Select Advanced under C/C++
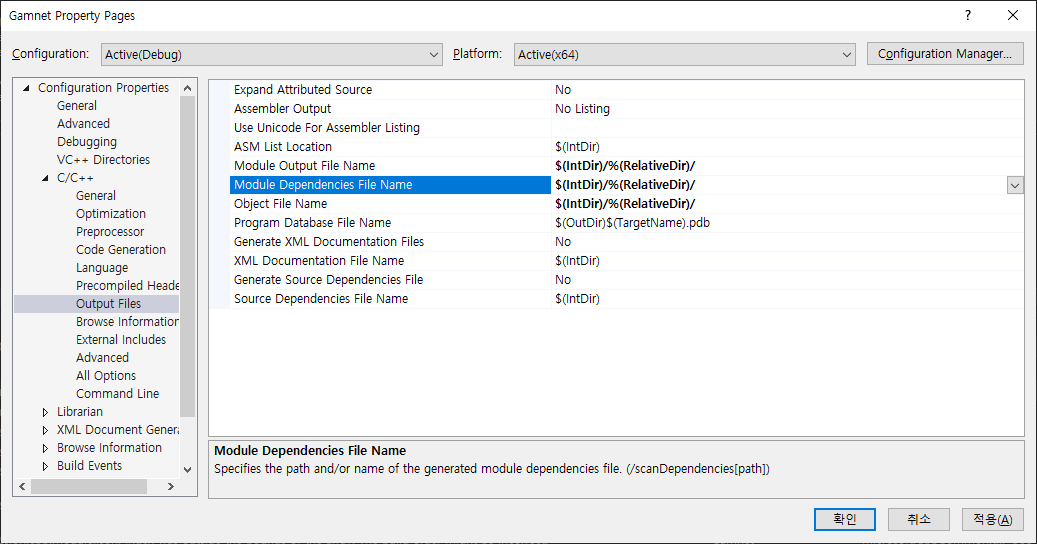The image size is (1037, 544). pyautogui.click(x=103, y=358)
